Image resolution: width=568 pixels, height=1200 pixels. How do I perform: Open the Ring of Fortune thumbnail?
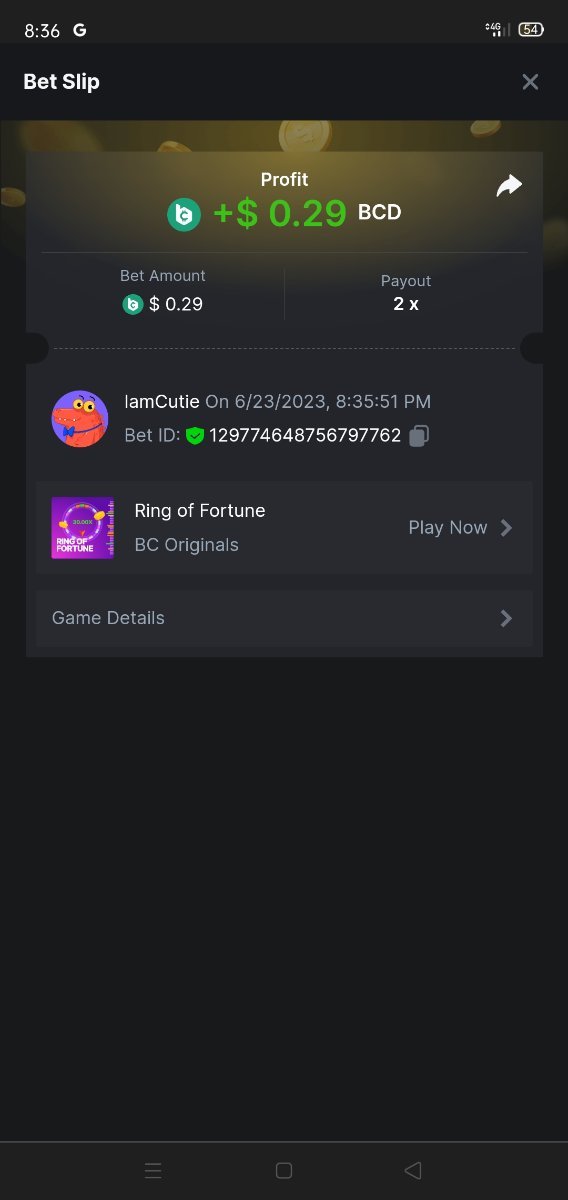tap(83, 528)
